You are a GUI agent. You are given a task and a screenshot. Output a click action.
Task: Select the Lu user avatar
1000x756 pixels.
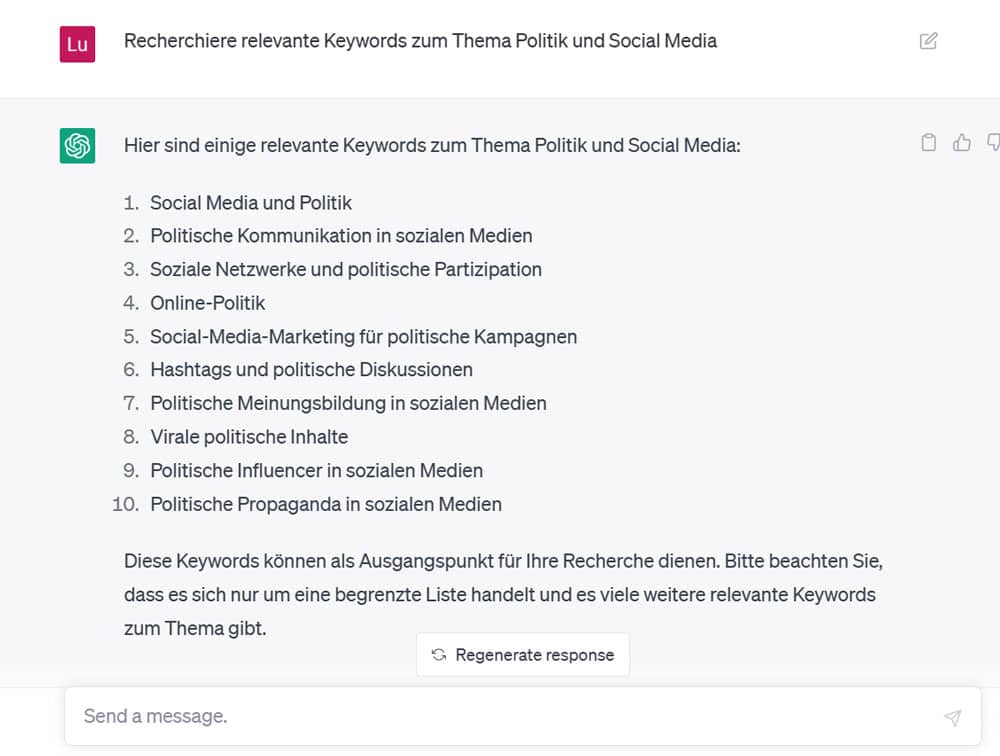point(77,44)
